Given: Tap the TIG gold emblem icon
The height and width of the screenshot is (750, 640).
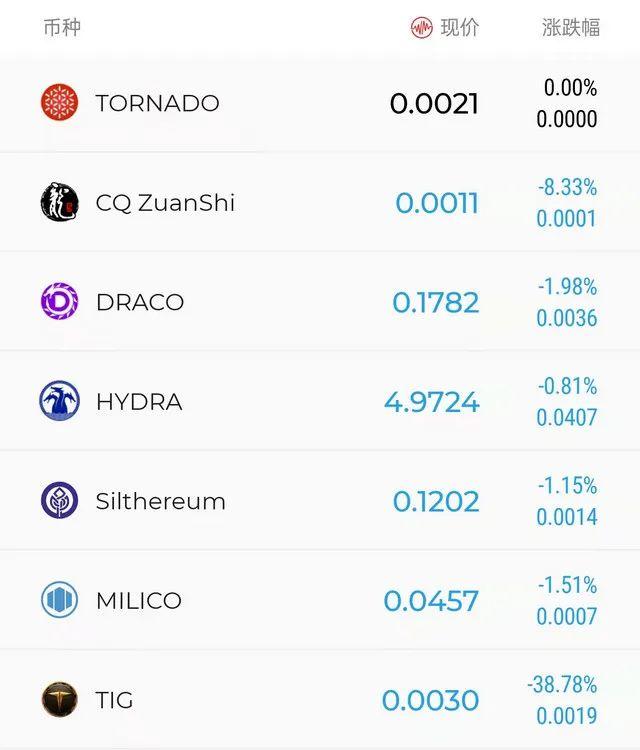Looking at the screenshot, I should (x=59, y=700).
